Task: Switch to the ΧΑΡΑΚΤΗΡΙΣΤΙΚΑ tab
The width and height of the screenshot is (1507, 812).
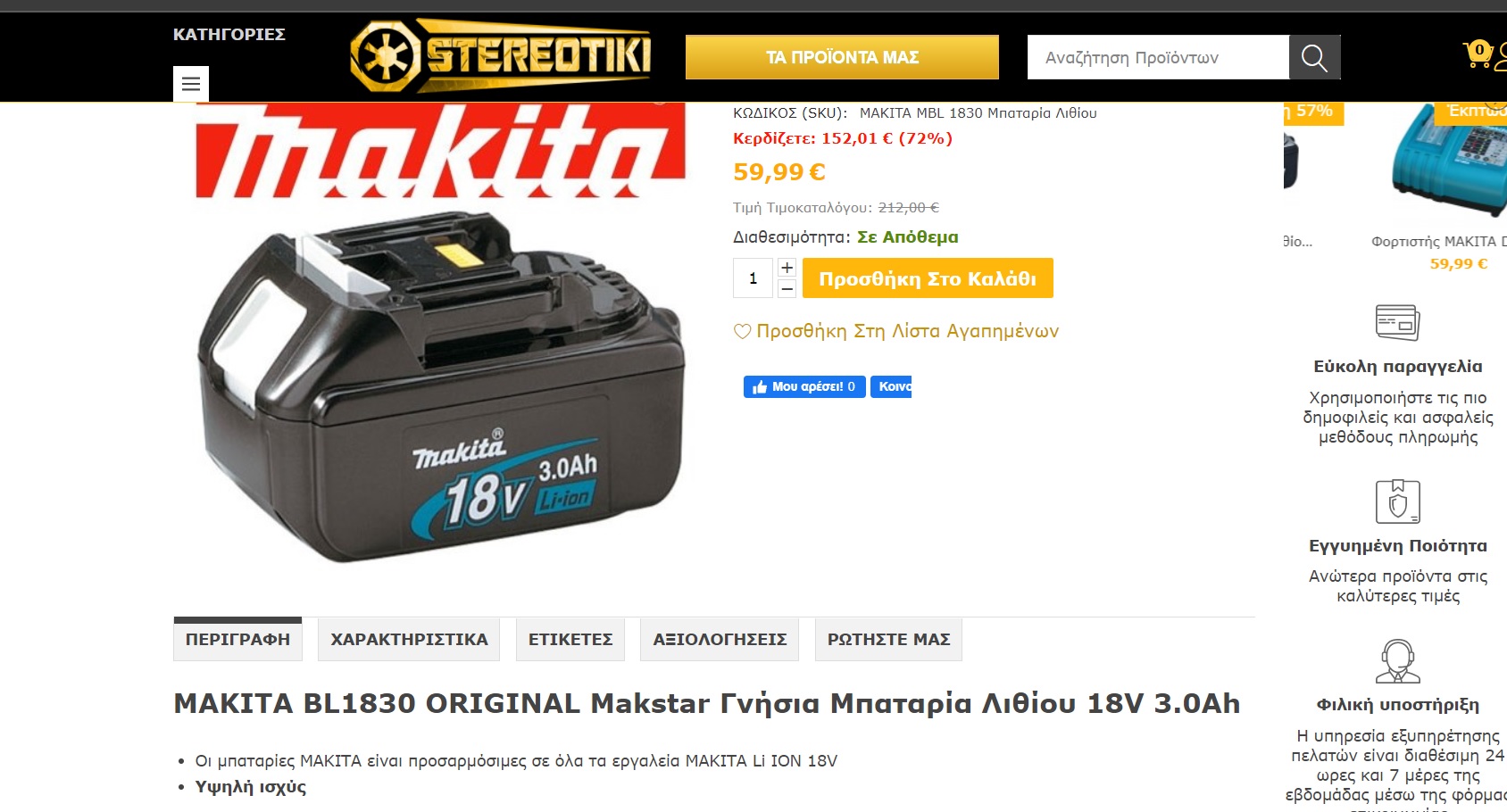Action: [x=409, y=640]
